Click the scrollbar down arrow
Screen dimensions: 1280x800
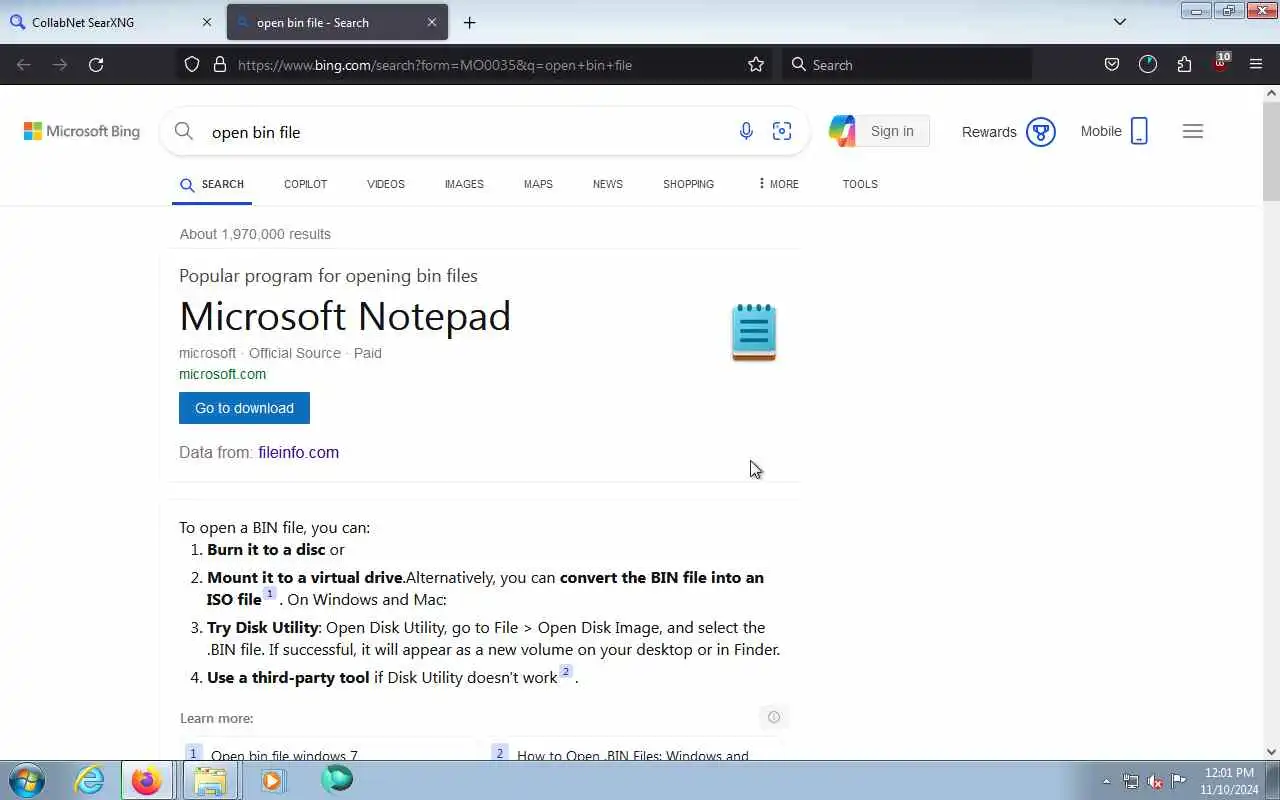click(1271, 752)
